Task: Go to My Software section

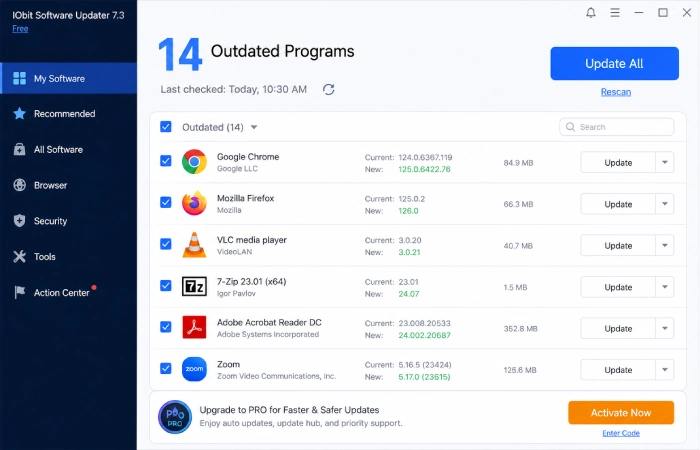Action: [x=69, y=78]
